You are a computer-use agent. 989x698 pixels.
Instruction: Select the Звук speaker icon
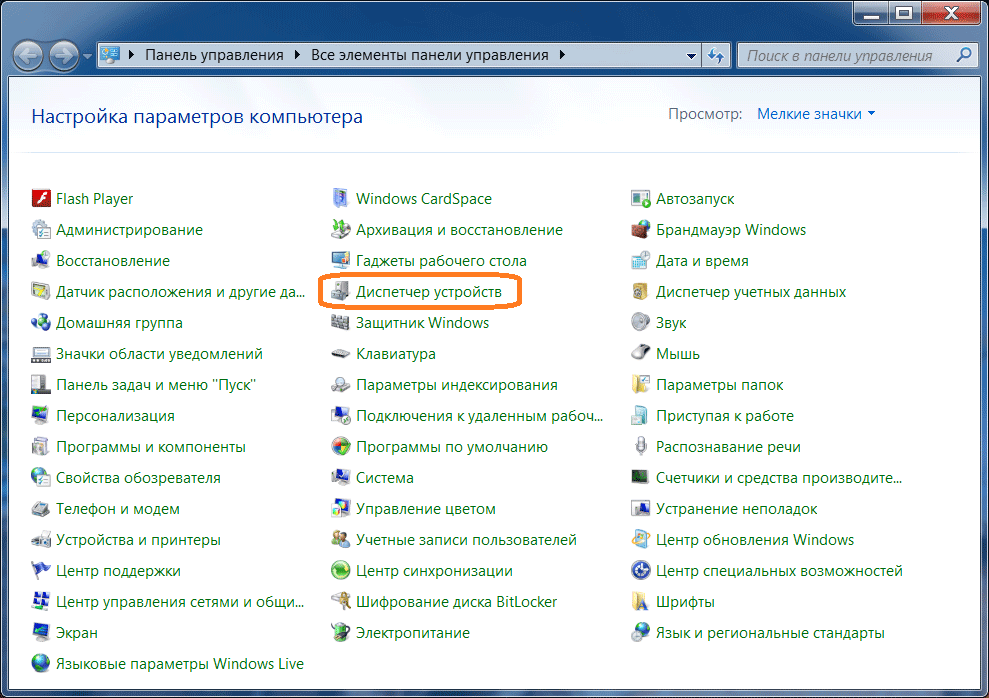point(641,323)
